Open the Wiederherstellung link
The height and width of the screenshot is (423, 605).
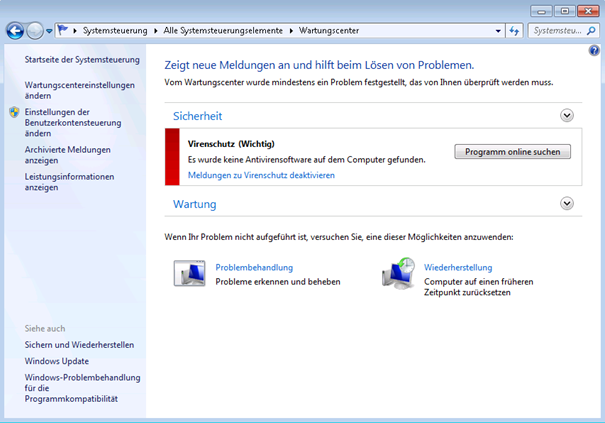tap(458, 267)
